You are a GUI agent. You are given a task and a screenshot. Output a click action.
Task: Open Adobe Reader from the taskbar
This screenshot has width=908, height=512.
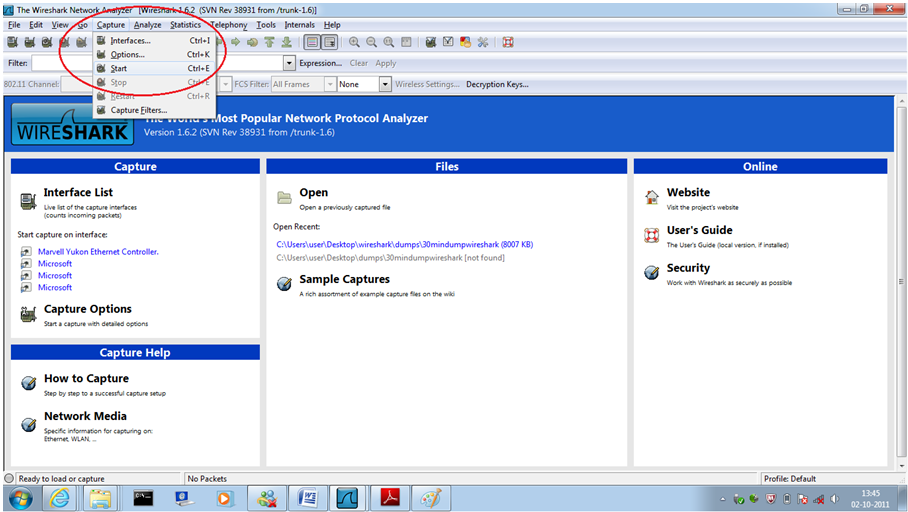390,498
